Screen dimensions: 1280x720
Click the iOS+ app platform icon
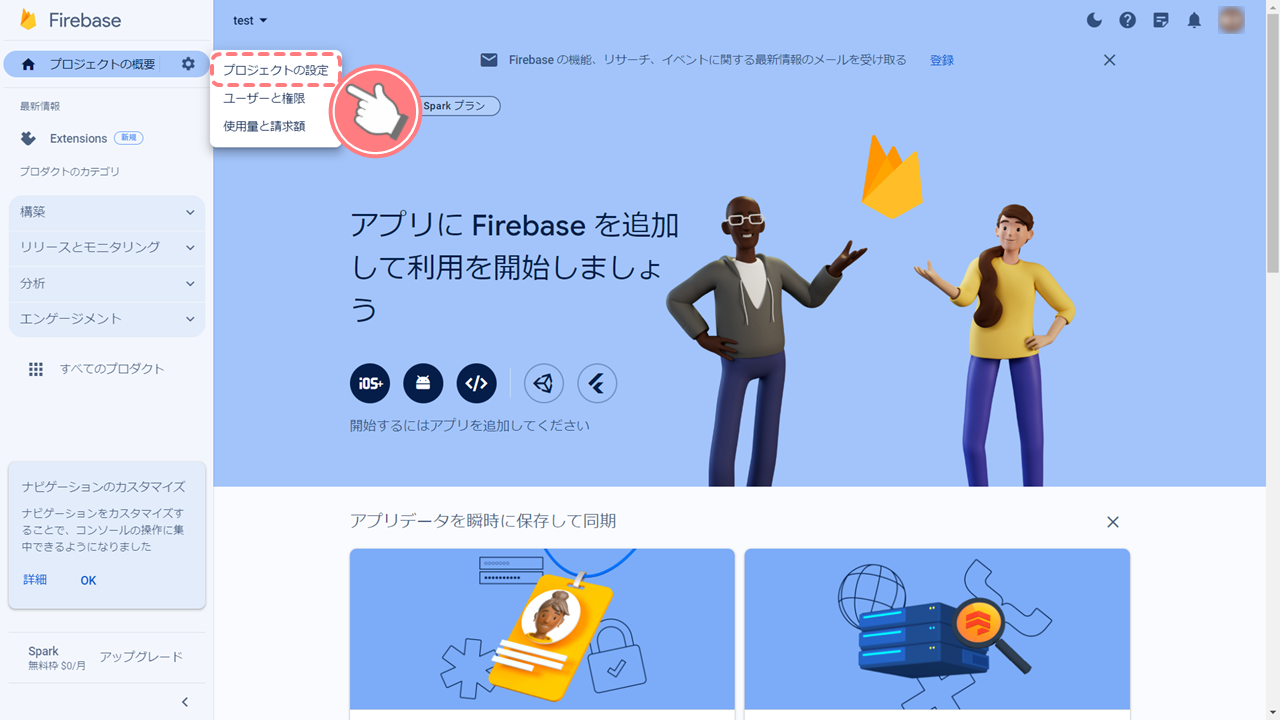tap(370, 383)
